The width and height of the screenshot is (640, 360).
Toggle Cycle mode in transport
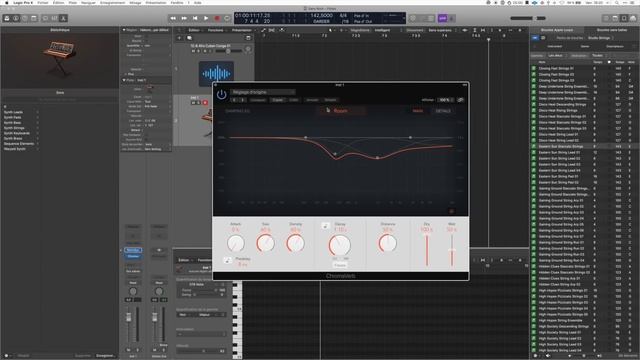[x=227, y=18]
